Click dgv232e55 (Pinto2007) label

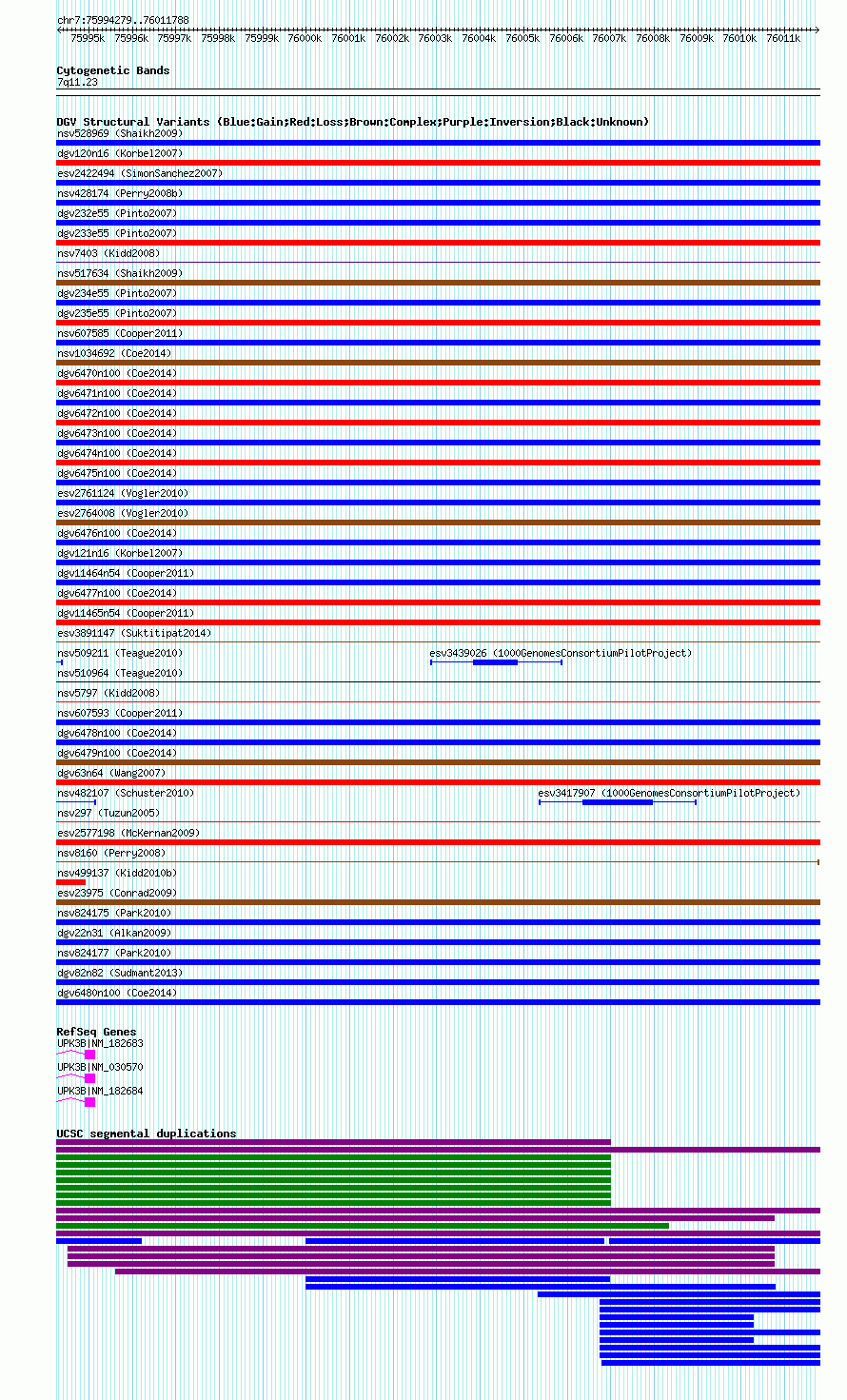(x=117, y=213)
